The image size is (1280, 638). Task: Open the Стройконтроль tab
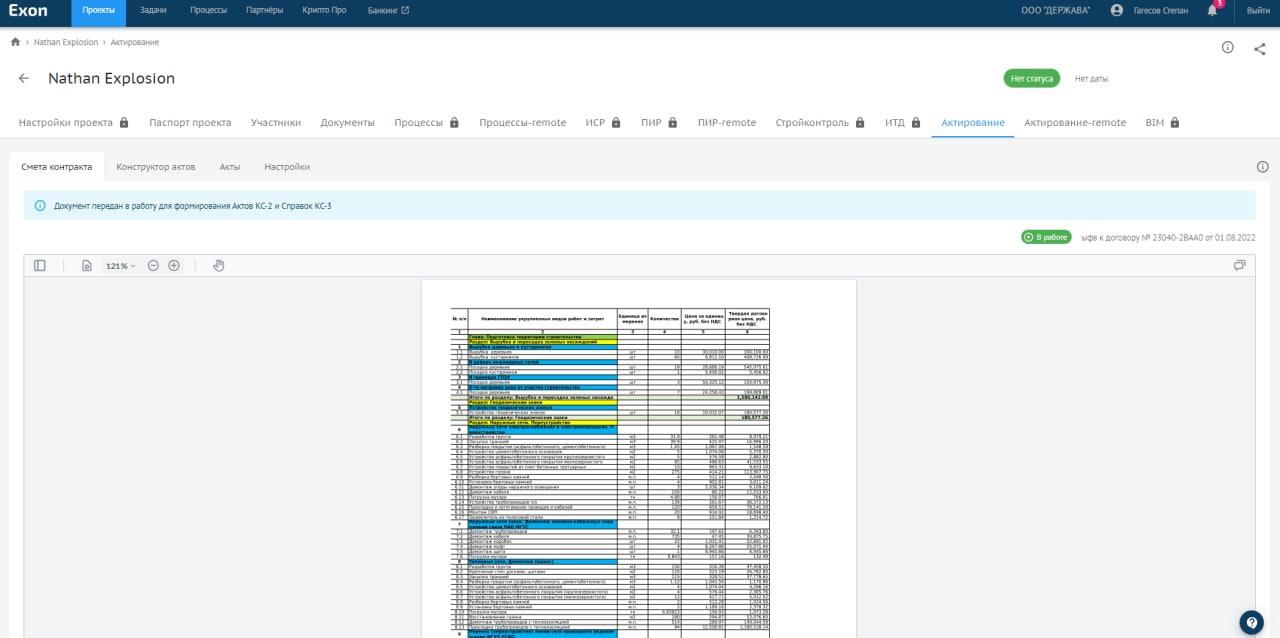pos(820,123)
